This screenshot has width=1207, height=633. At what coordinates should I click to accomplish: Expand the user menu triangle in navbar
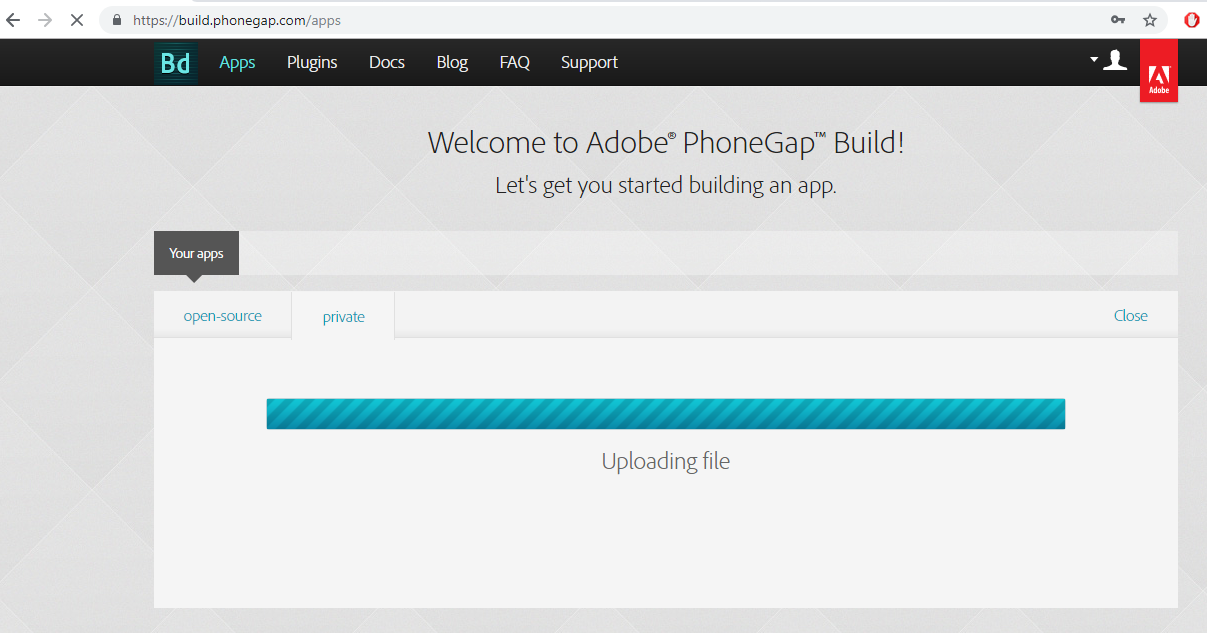(1092, 59)
